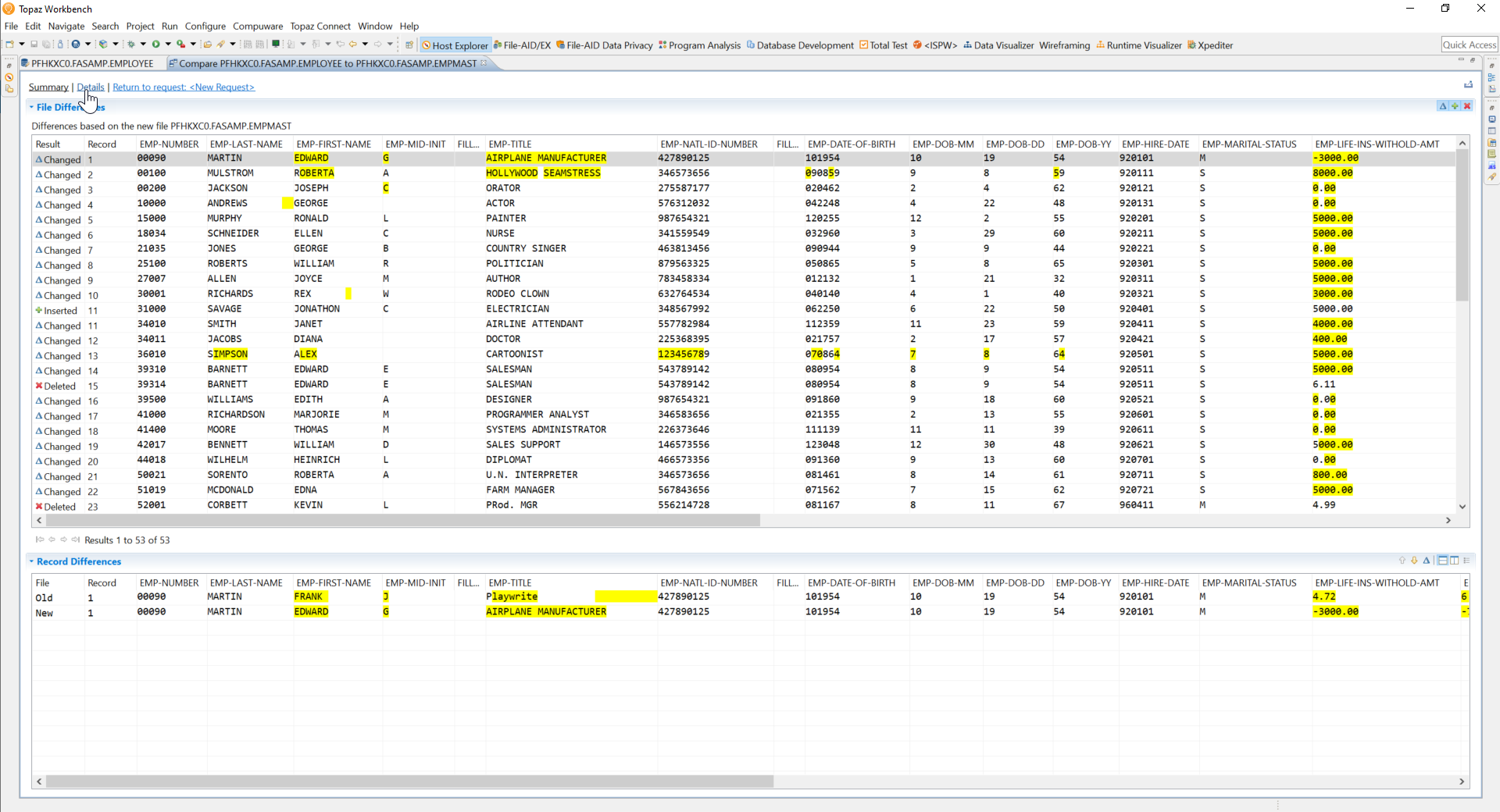Switch to the PFHKXC0.FASAMP.EMPLOYEE tab

click(x=88, y=63)
